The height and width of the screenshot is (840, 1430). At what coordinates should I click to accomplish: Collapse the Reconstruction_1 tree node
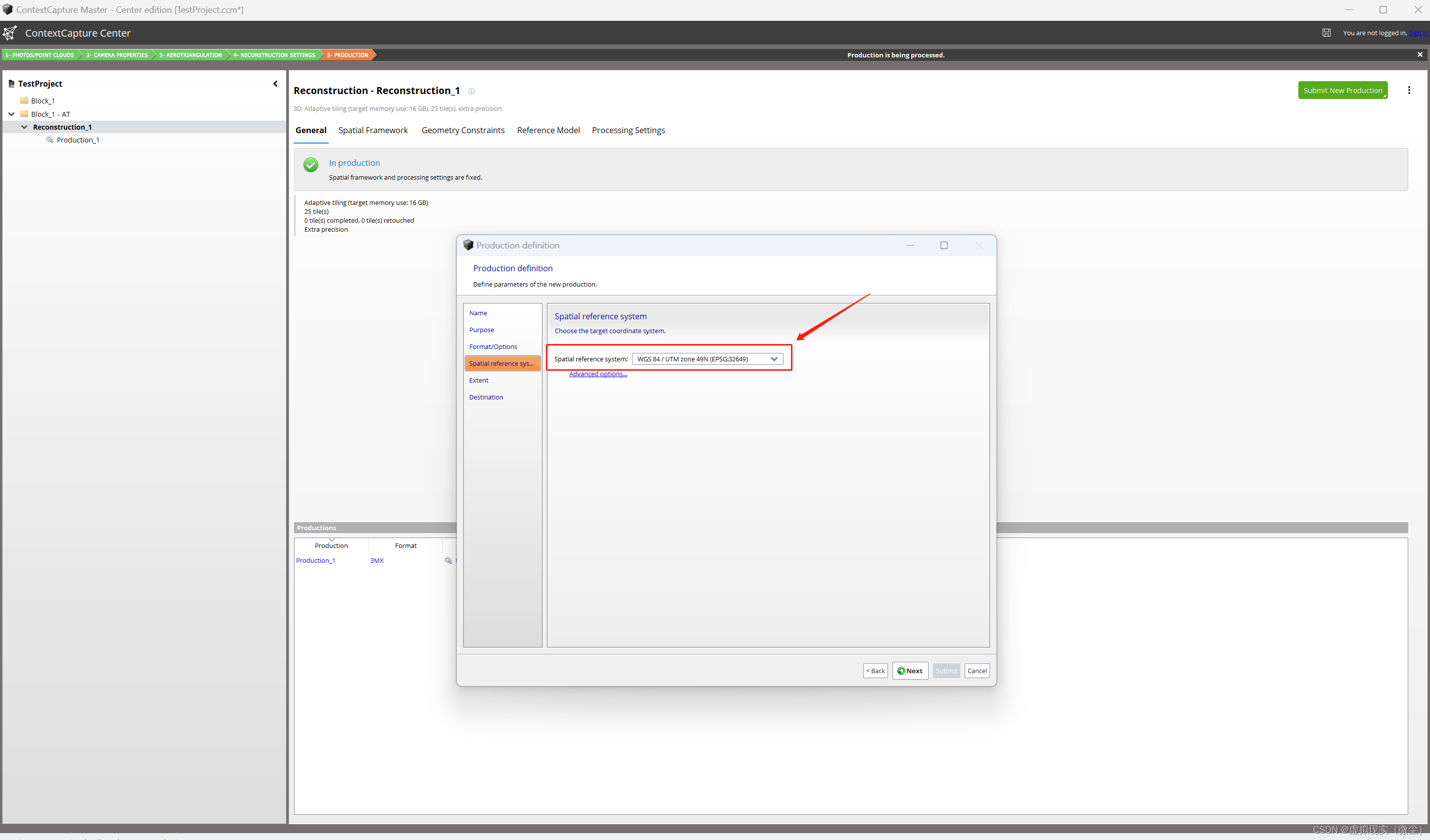click(x=24, y=127)
